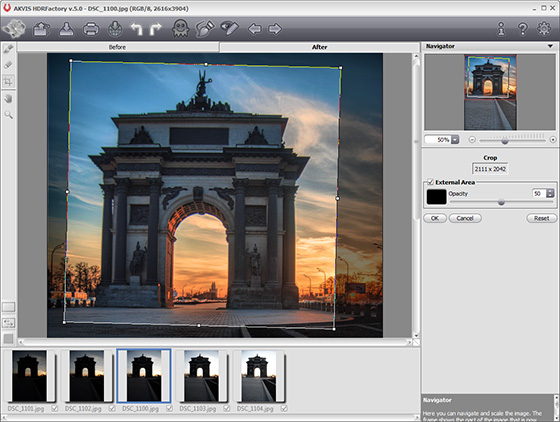Viewport: 560px width, 422px height.
Task: Click the eye adjustment toolbar icon
Action: click(229, 28)
